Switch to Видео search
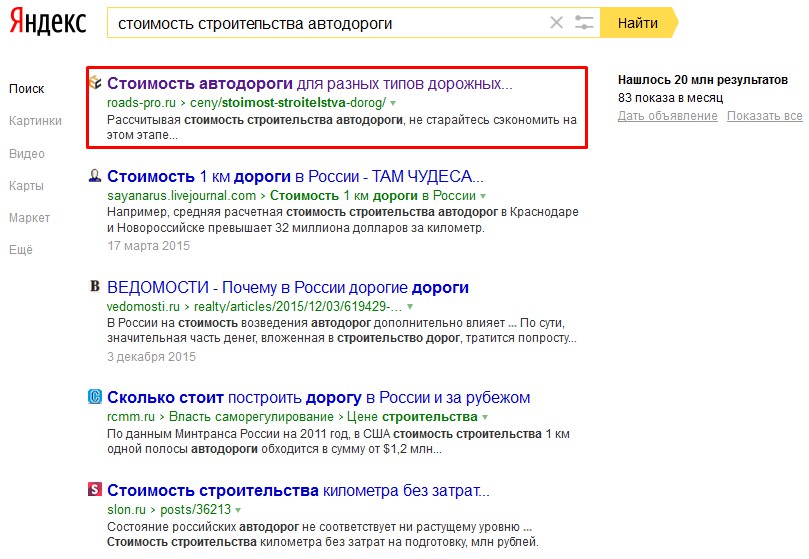This screenshot has height=559, width=809. coord(27,154)
